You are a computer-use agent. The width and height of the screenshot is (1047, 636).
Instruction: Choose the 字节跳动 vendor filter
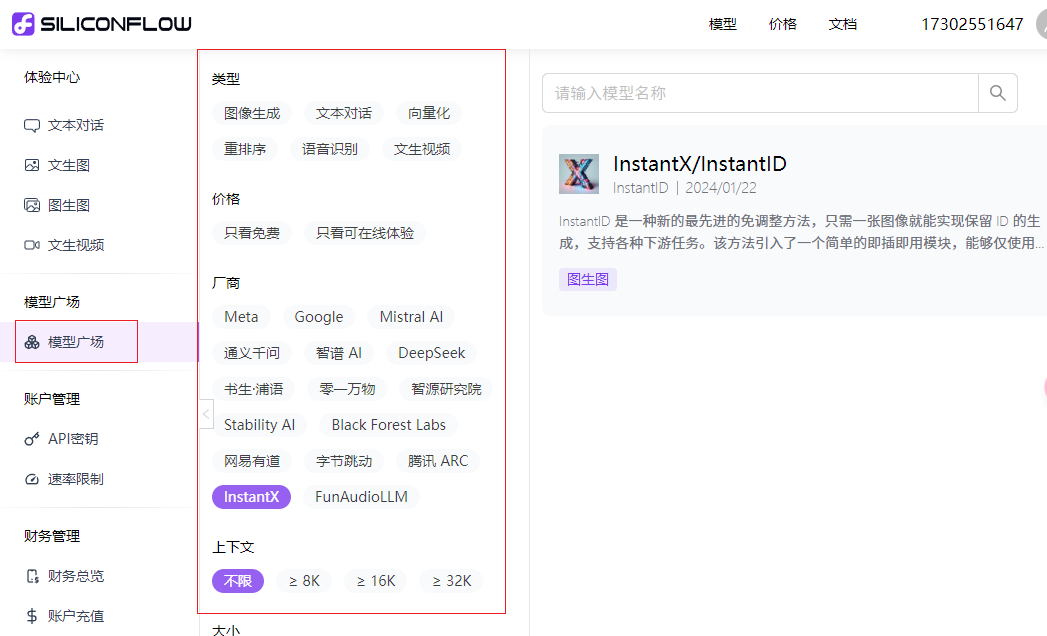(x=344, y=461)
